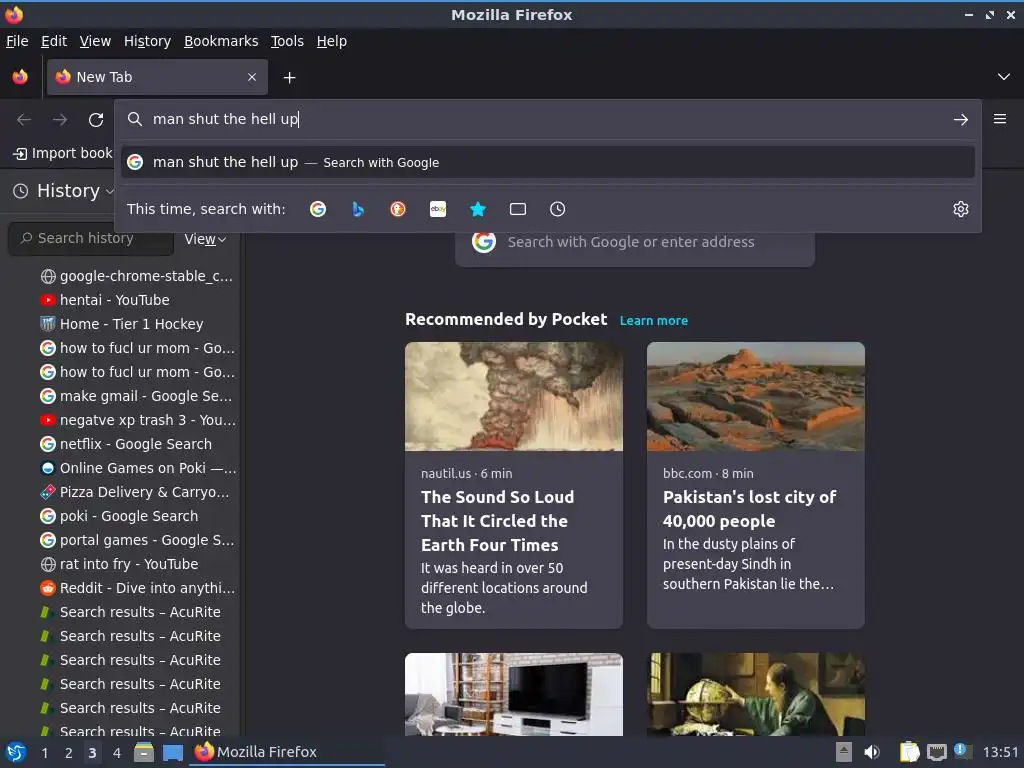Image resolution: width=1024 pixels, height=768 pixels.
Task: Search bookmarks using the star icon
Action: pyautogui.click(x=478, y=209)
